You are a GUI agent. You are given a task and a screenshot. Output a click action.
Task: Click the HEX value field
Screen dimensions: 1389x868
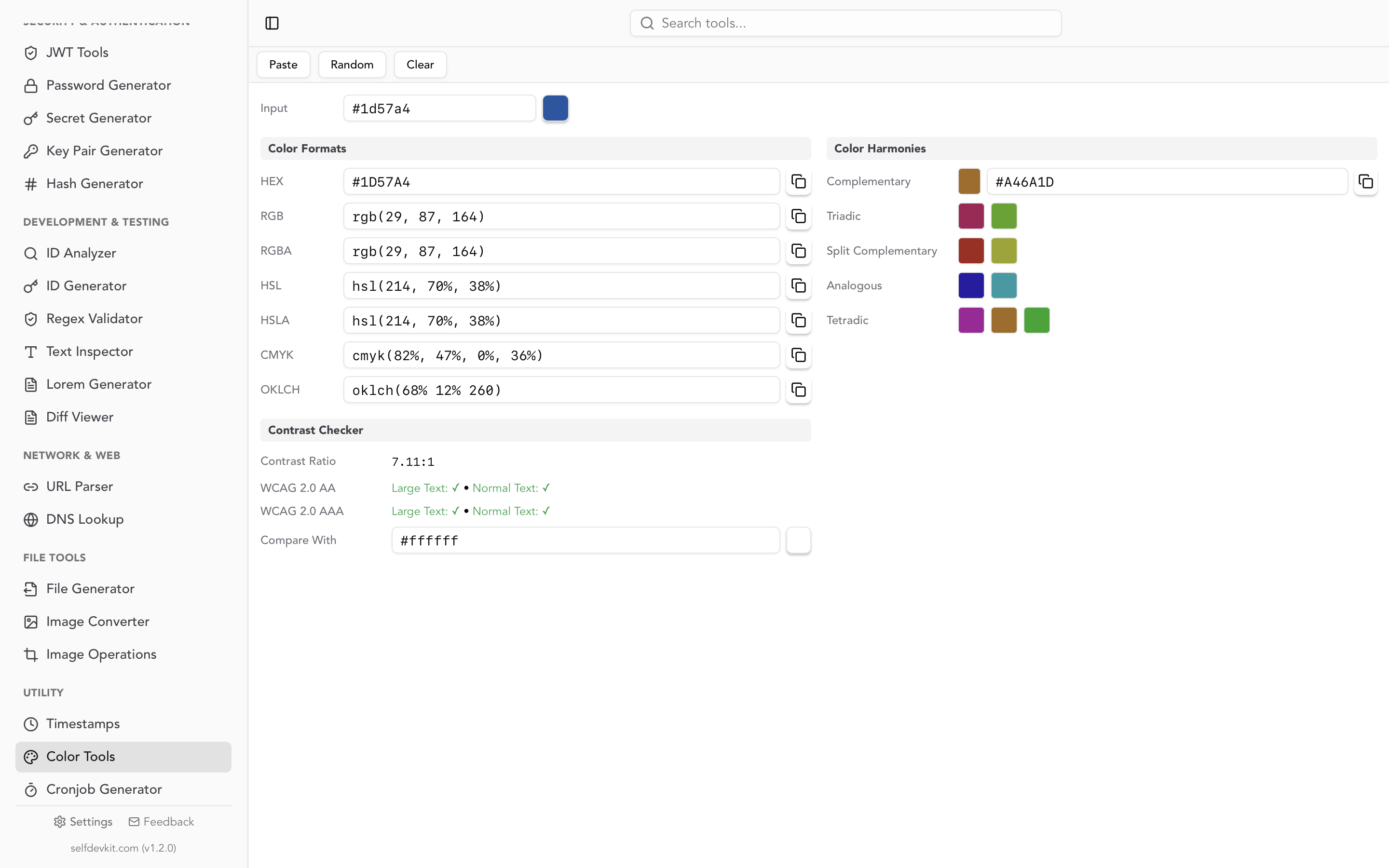tap(561, 181)
